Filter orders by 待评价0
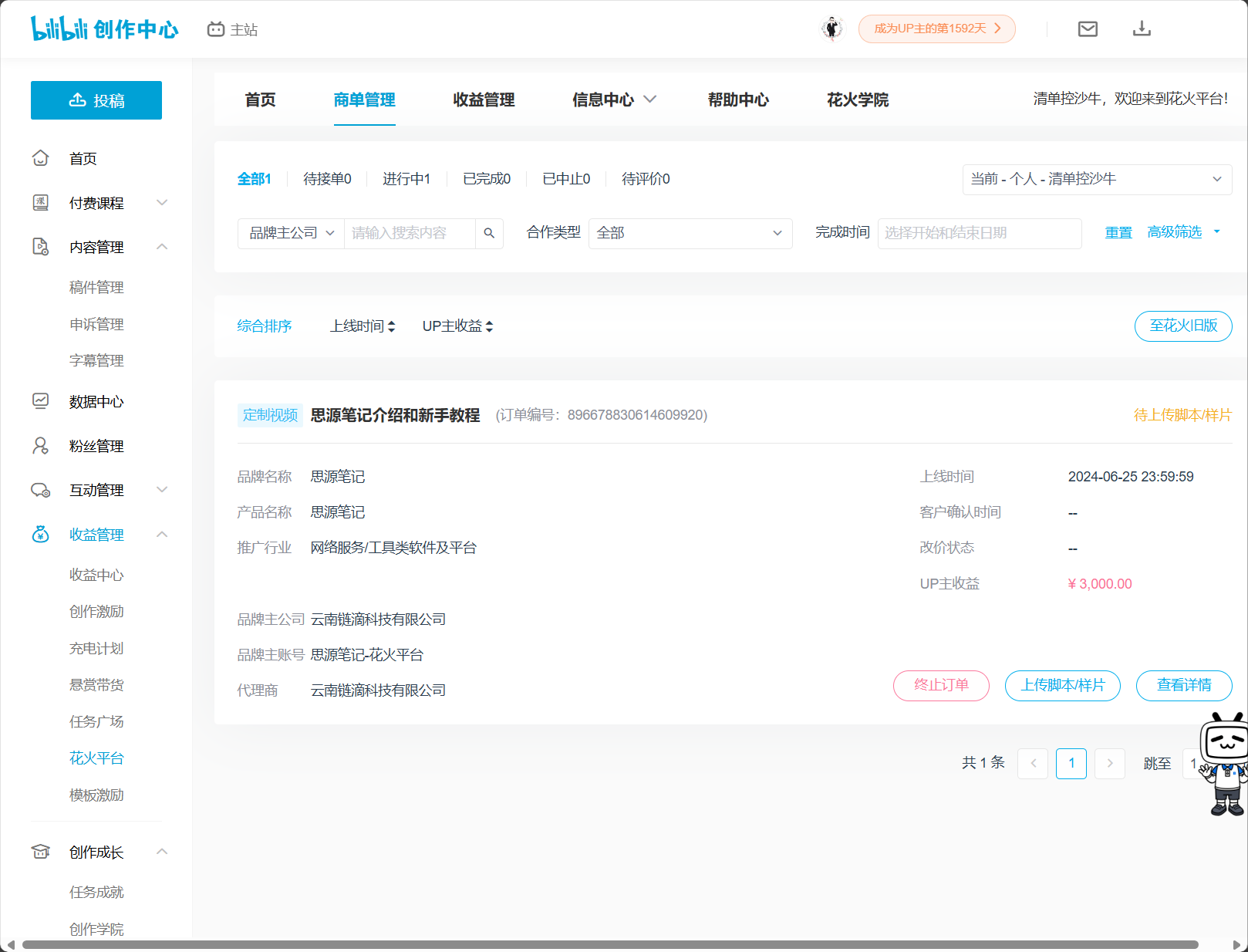1248x952 pixels. pyautogui.click(x=646, y=179)
